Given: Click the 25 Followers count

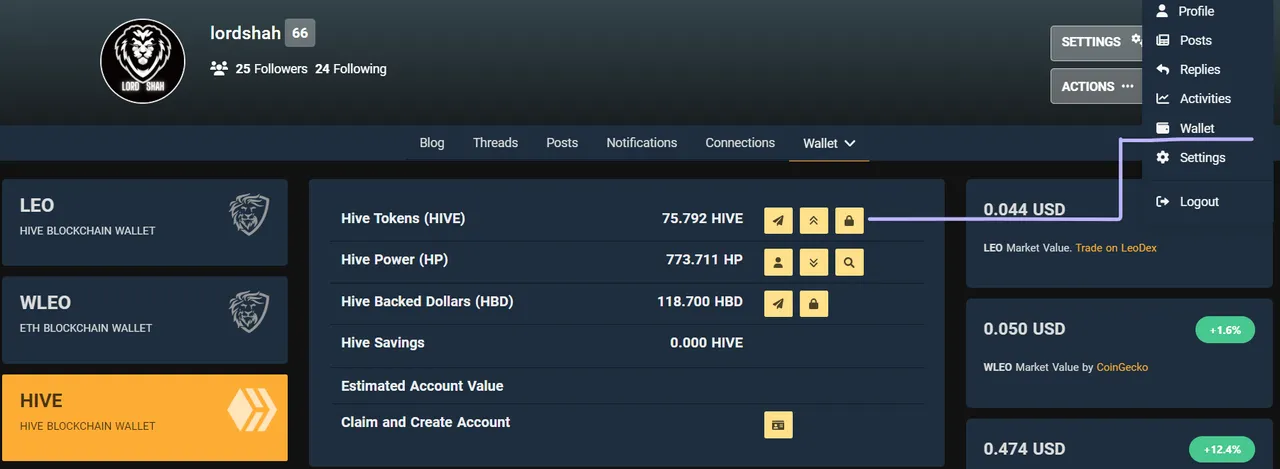Looking at the screenshot, I should tap(271, 69).
